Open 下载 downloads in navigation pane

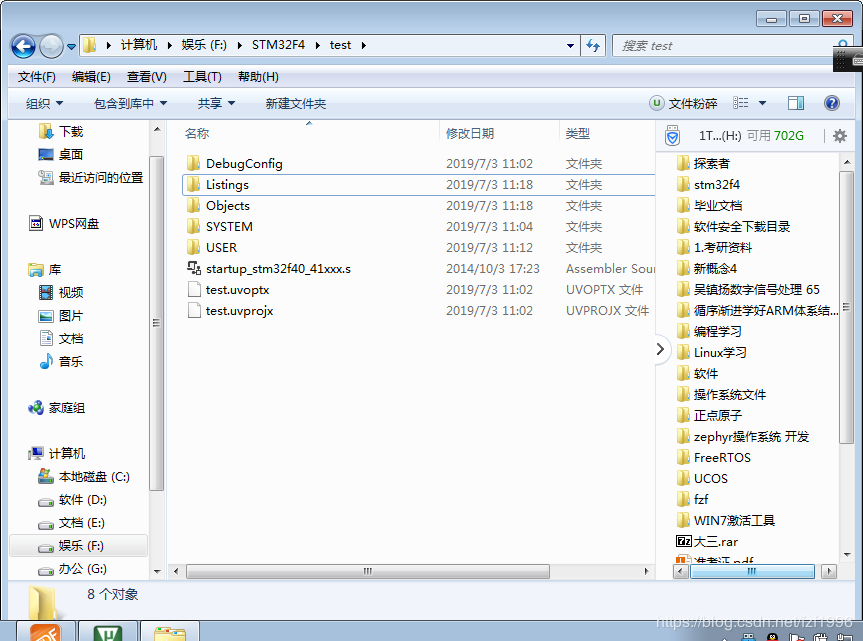(x=71, y=132)
